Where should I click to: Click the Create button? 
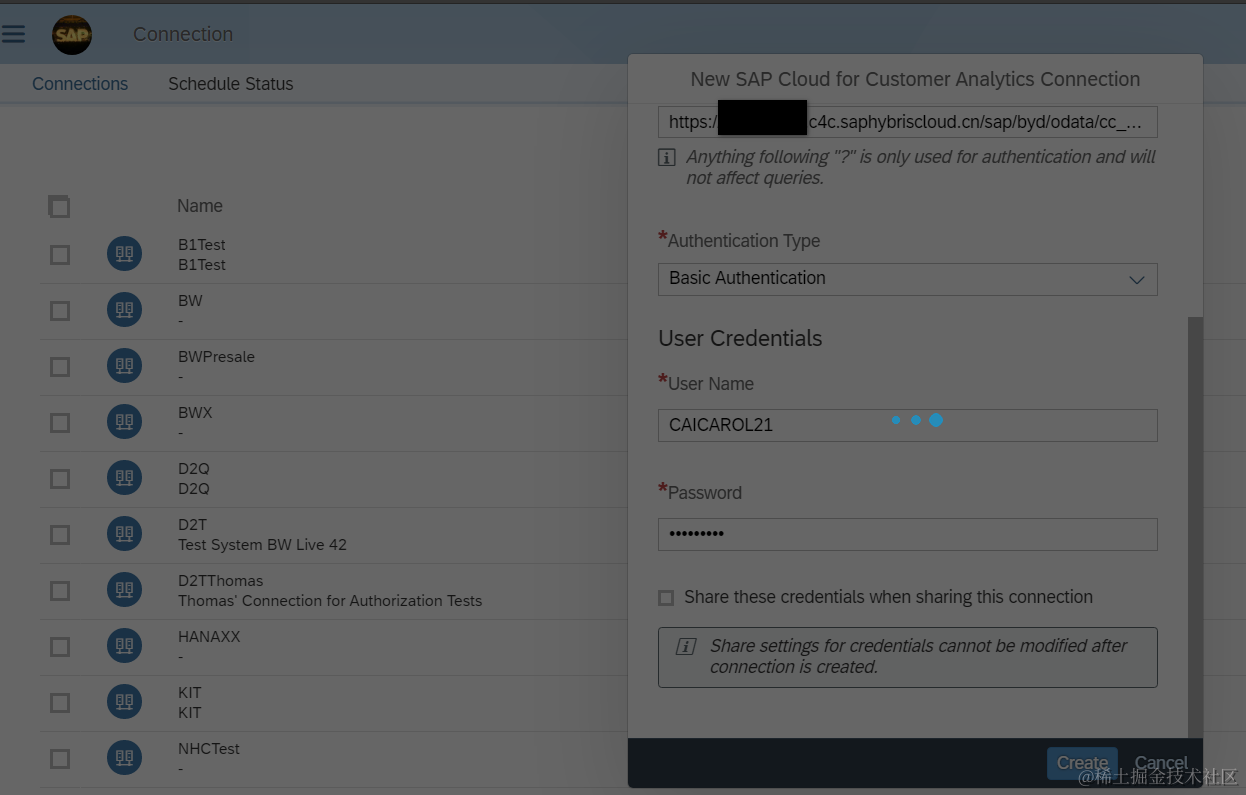click(x=1082, y=763)
